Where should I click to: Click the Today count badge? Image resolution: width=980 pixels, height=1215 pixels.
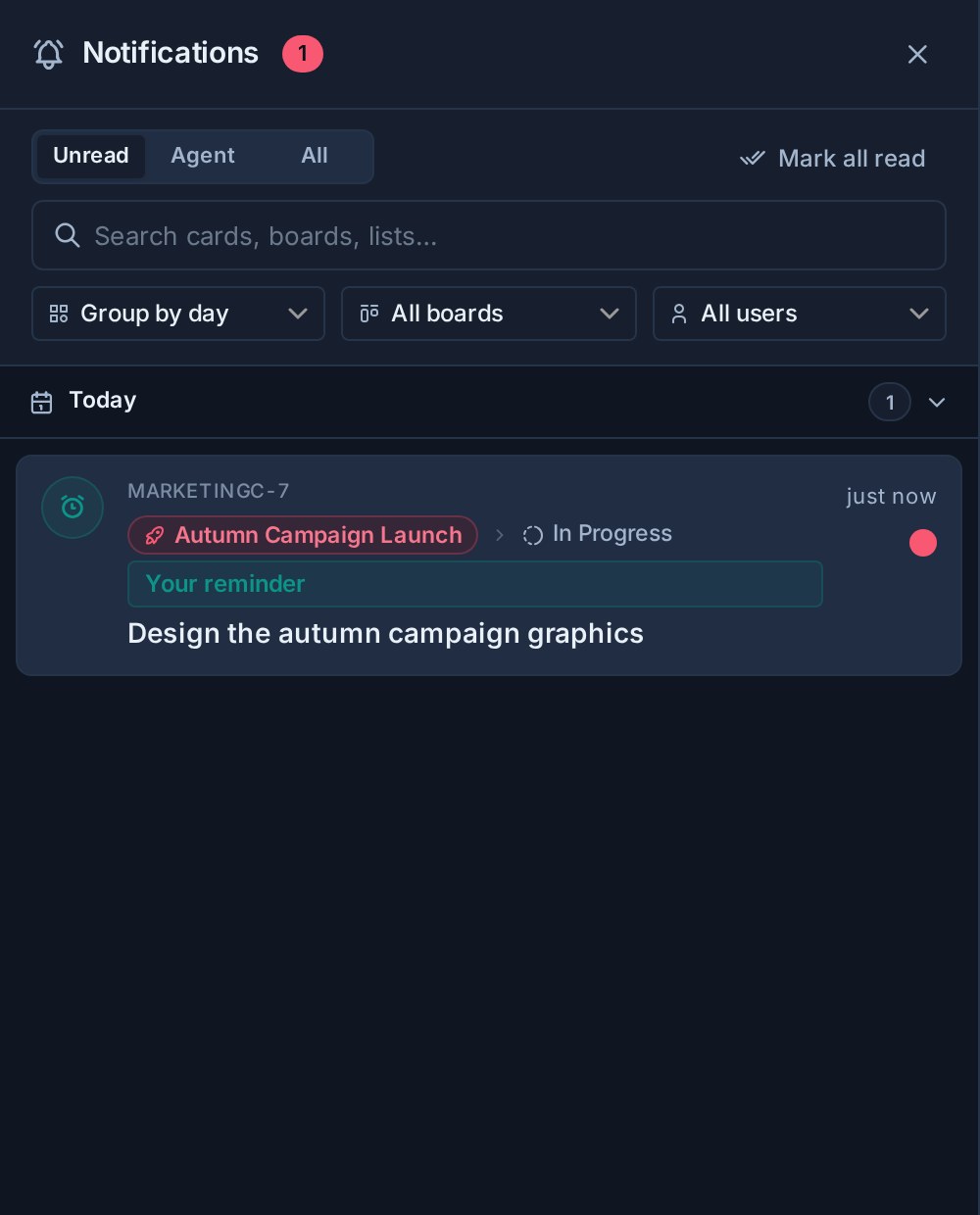pyautogui.click(x=890, y=402)
